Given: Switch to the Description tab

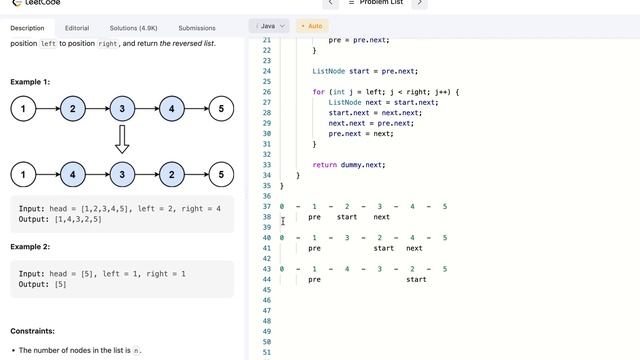Looking at the screenshot, I should pyautogui.click(x=27, y=28).
